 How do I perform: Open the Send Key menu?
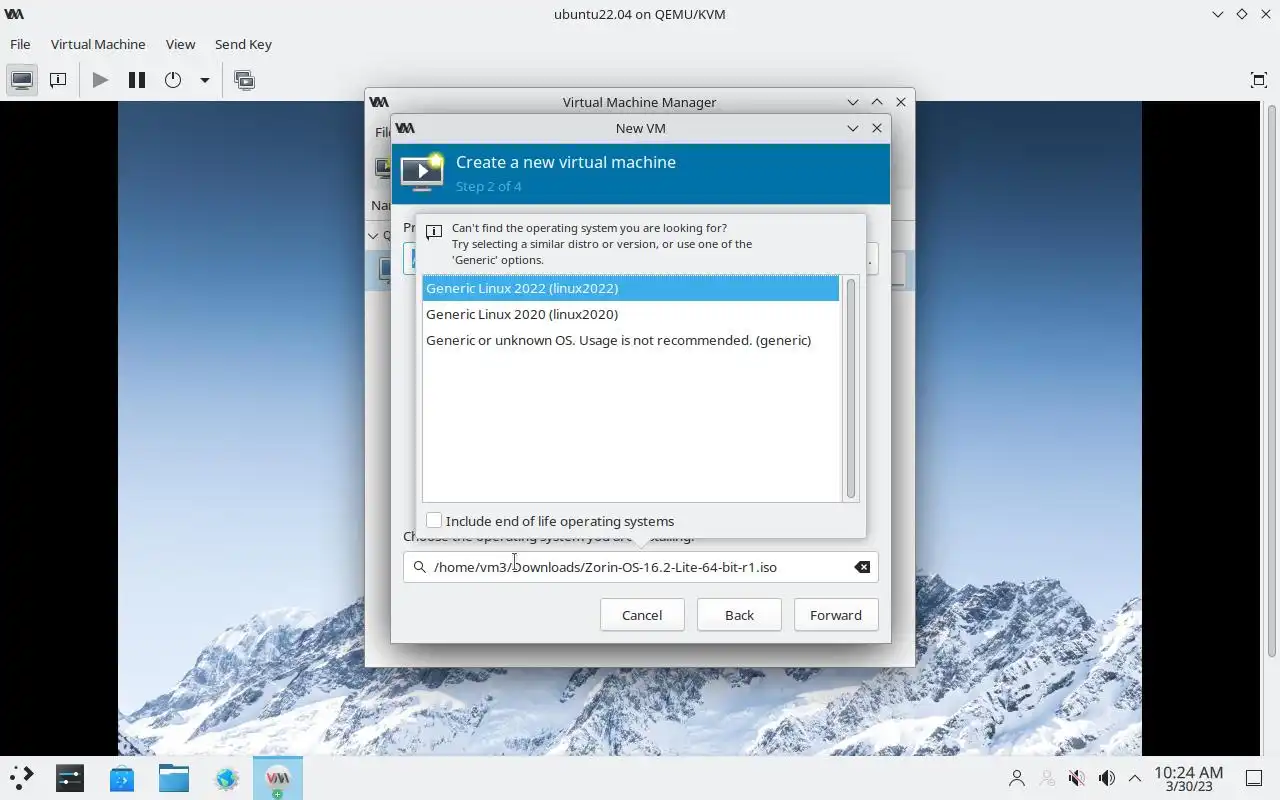pyautogui.click(x=243, y=44)
